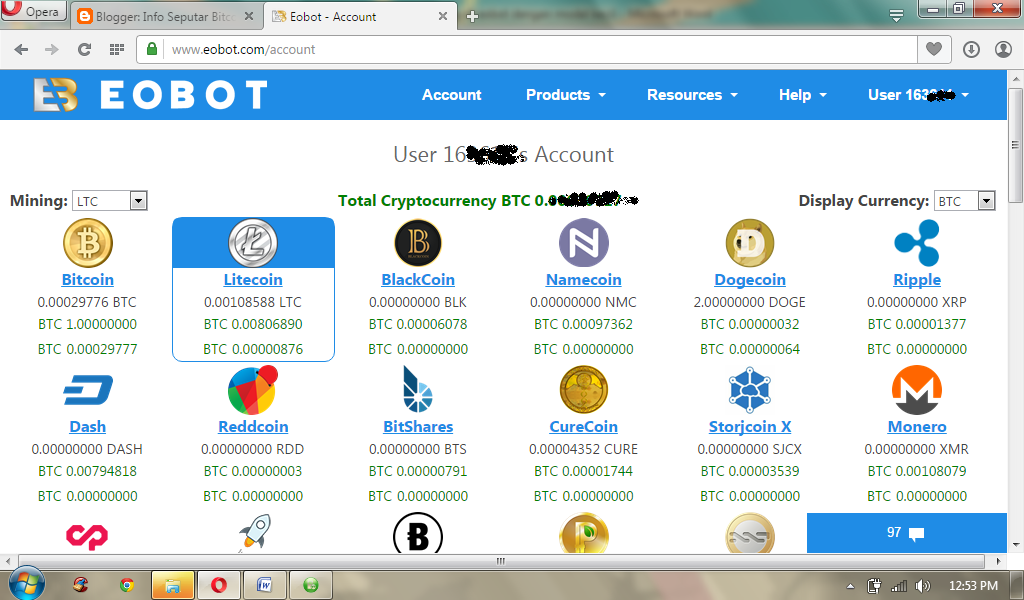The width and height of the screenshot is (1024, 600).
Task: Show hidden system tray icons
Action: click(850, 586)
